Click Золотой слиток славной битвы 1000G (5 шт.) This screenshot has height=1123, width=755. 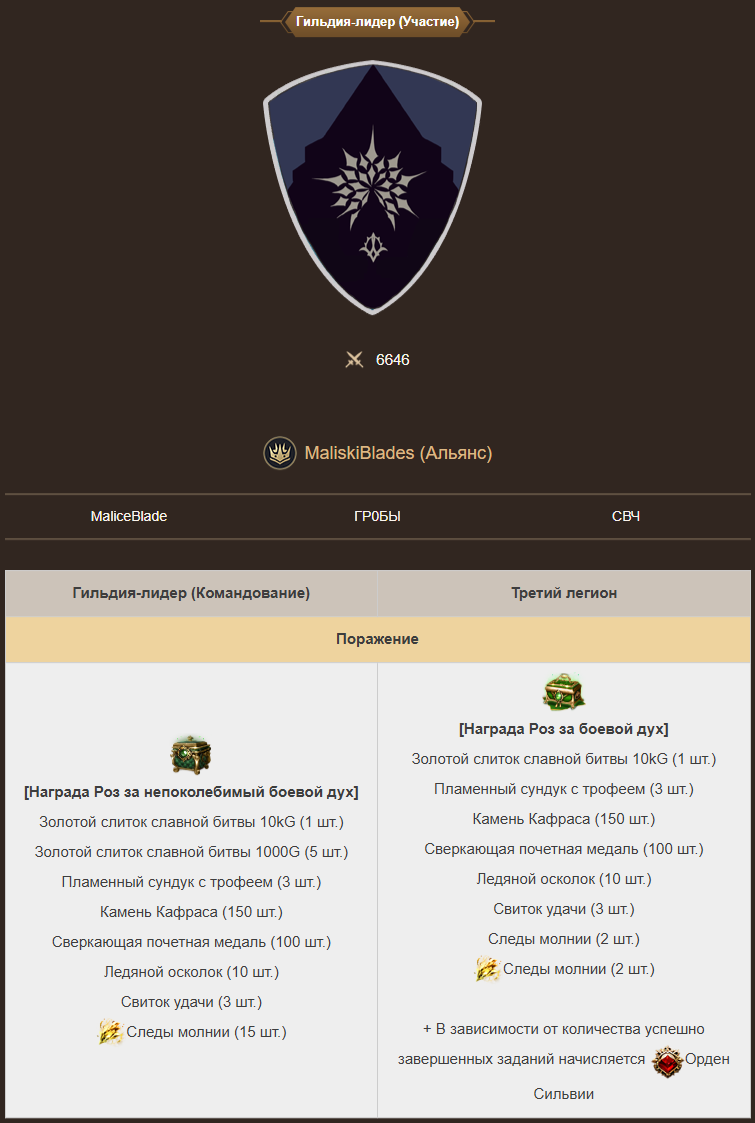(191, 852)
